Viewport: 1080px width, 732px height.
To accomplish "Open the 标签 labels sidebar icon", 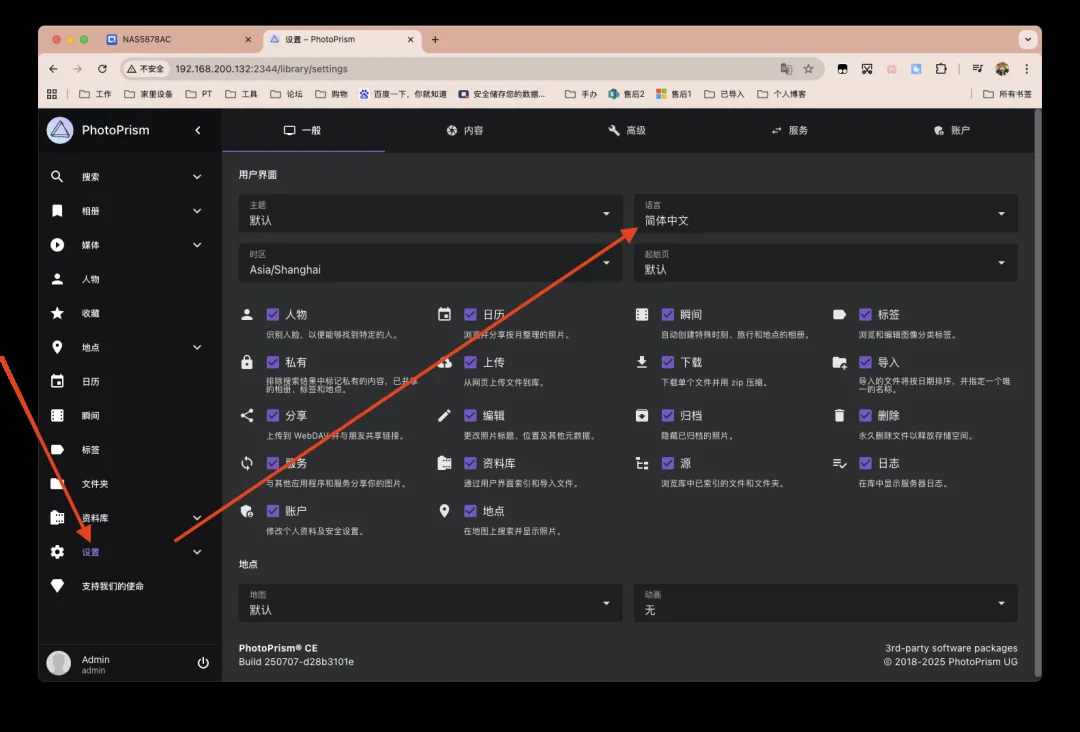I will click(58, 450).
